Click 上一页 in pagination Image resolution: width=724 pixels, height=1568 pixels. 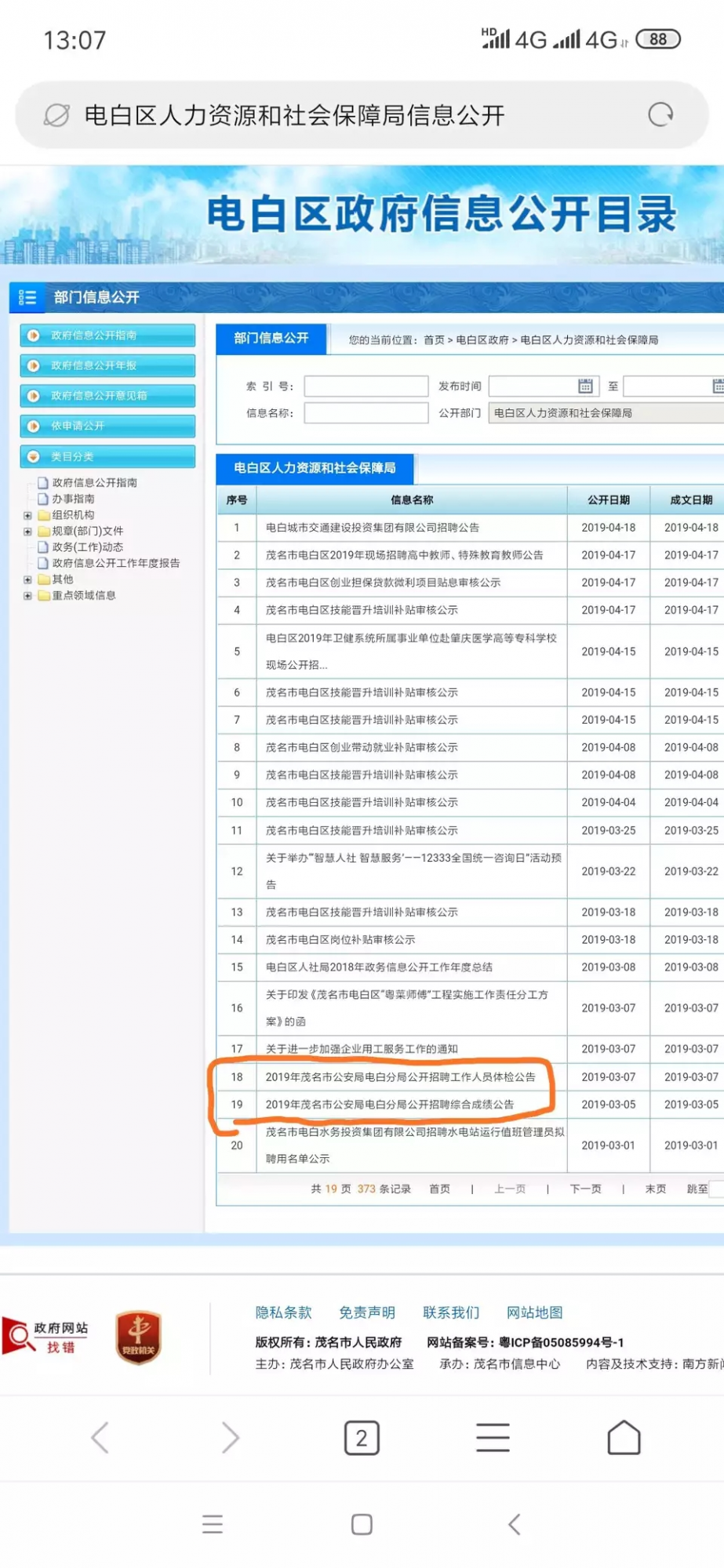coord(510,1189)
